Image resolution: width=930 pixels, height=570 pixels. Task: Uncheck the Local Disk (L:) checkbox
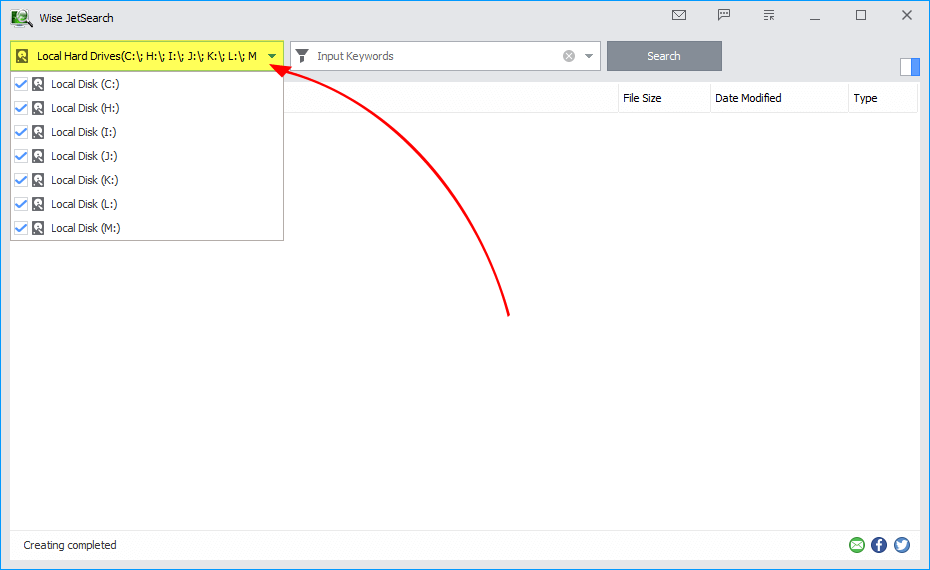21,204
